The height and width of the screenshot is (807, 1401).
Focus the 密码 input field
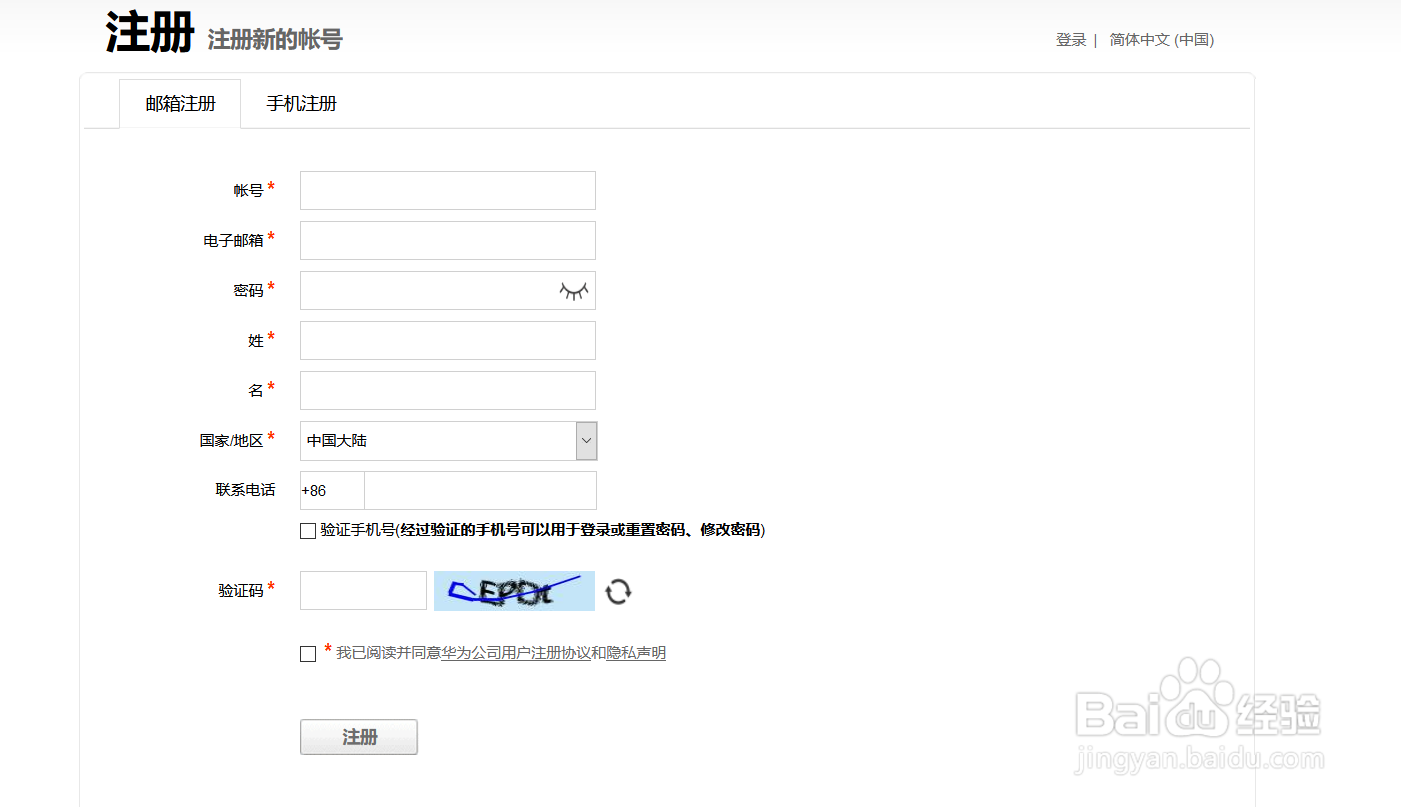click(448, 290)
